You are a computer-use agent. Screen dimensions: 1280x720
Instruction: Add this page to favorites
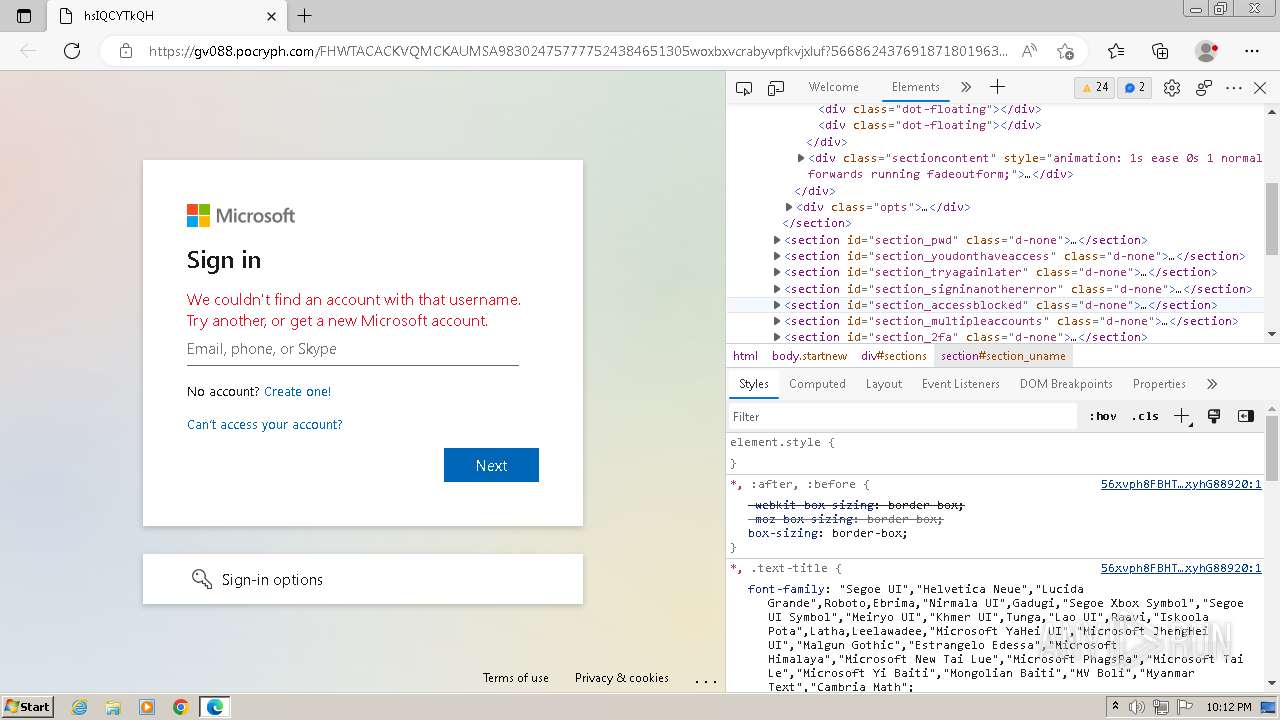[1066, 51]
